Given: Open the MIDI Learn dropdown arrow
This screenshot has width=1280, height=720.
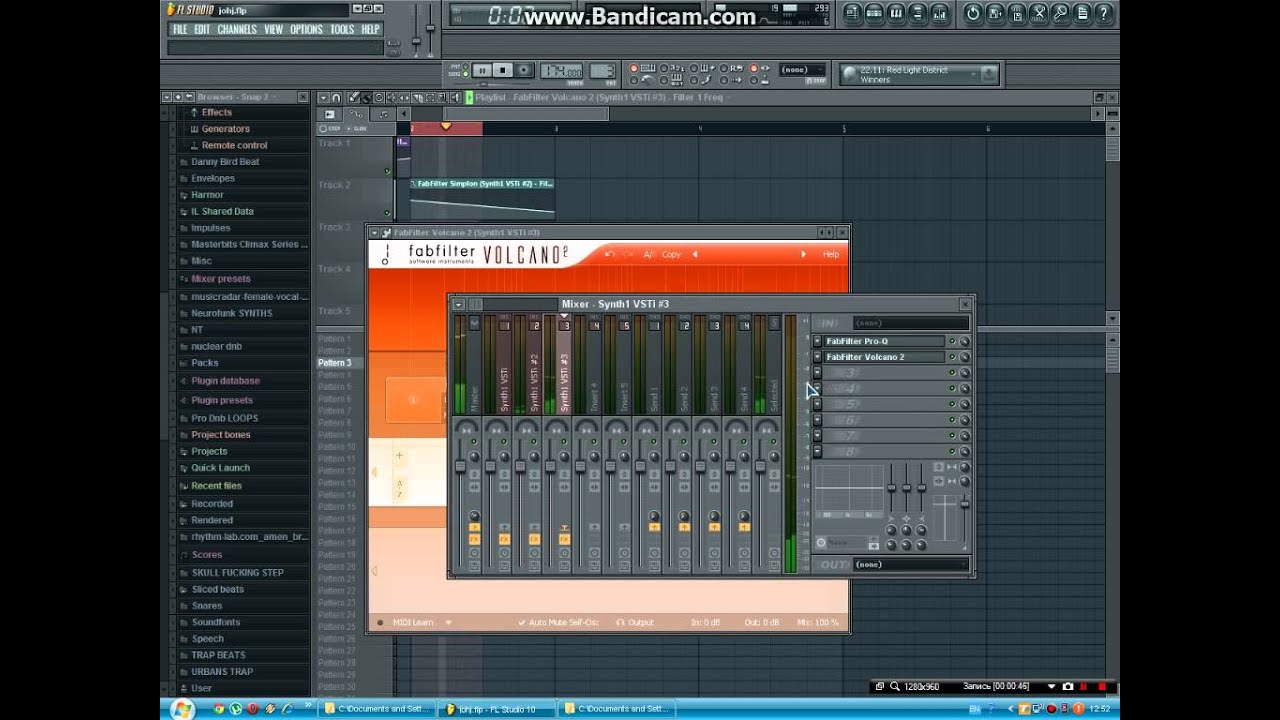Looking at the screenshot, I should [448, 622].
